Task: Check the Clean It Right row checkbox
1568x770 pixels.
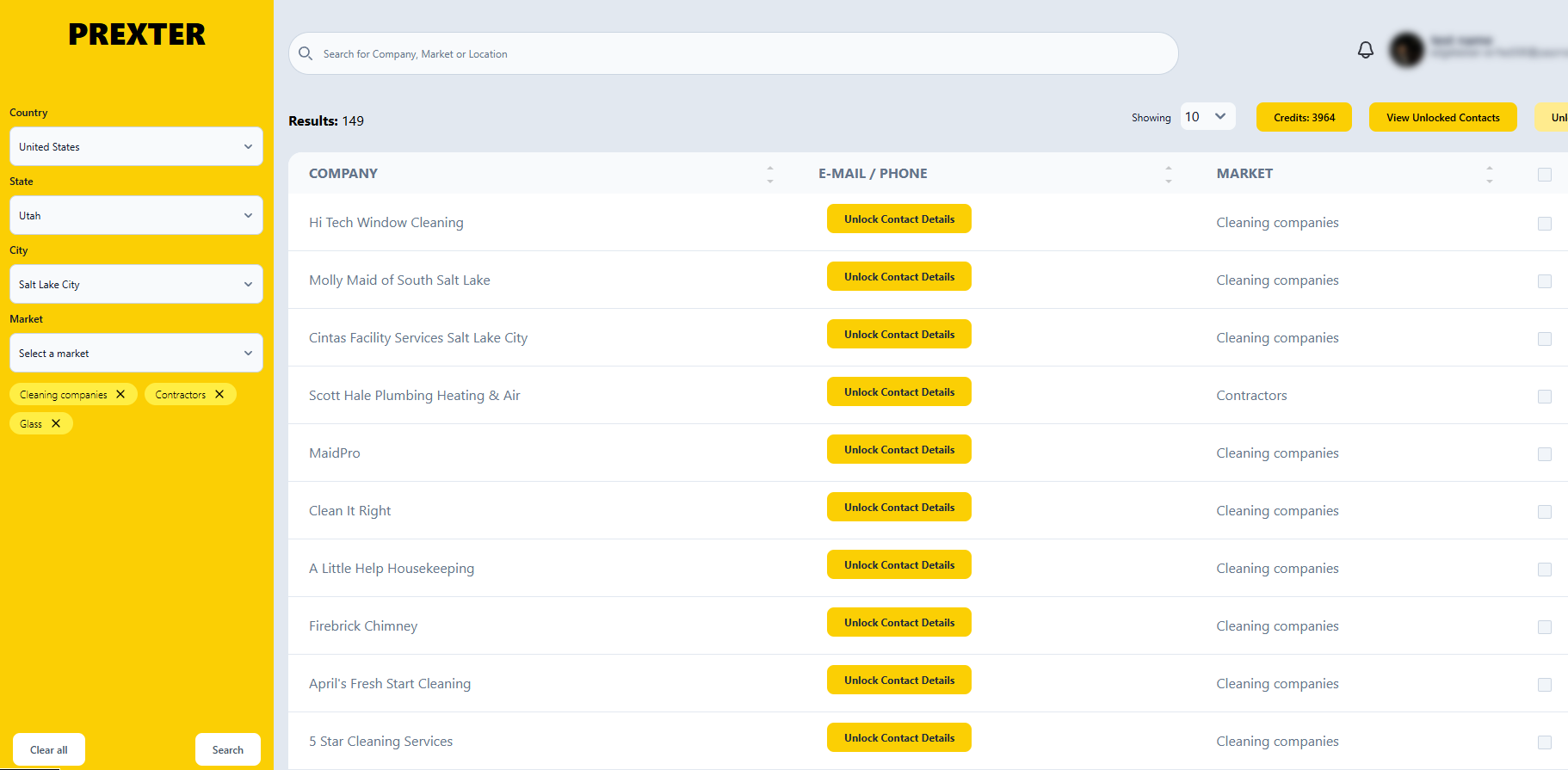Action: tap(1545, 512)
